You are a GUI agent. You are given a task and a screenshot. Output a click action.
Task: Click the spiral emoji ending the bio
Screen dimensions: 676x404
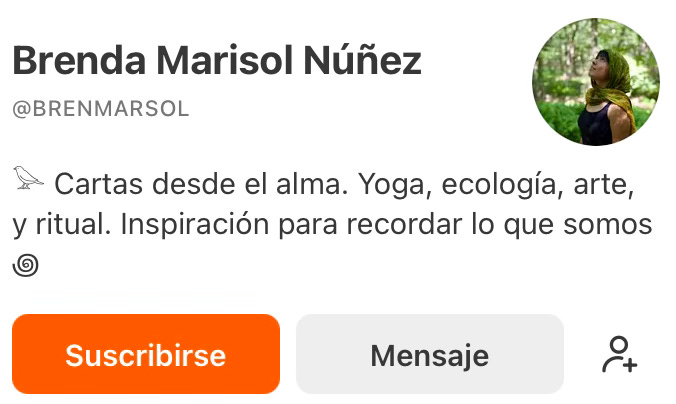click(x=25, y=265)
